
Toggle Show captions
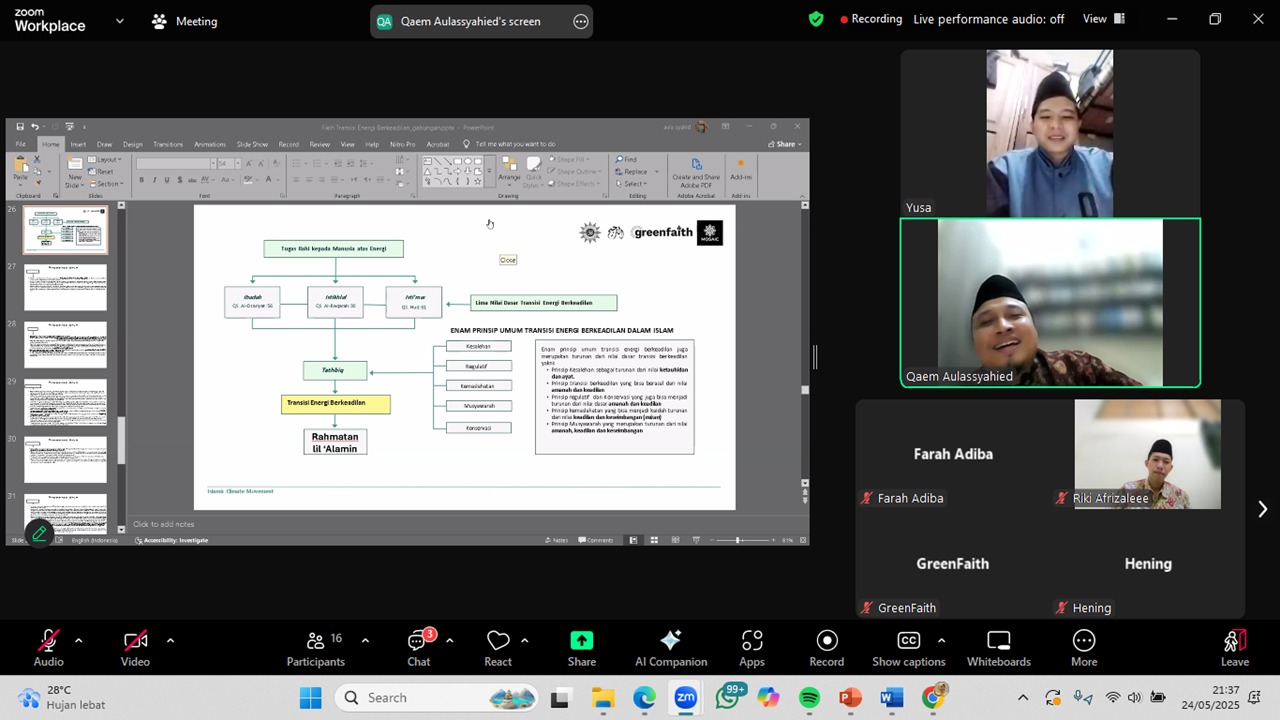pos(908,648)
